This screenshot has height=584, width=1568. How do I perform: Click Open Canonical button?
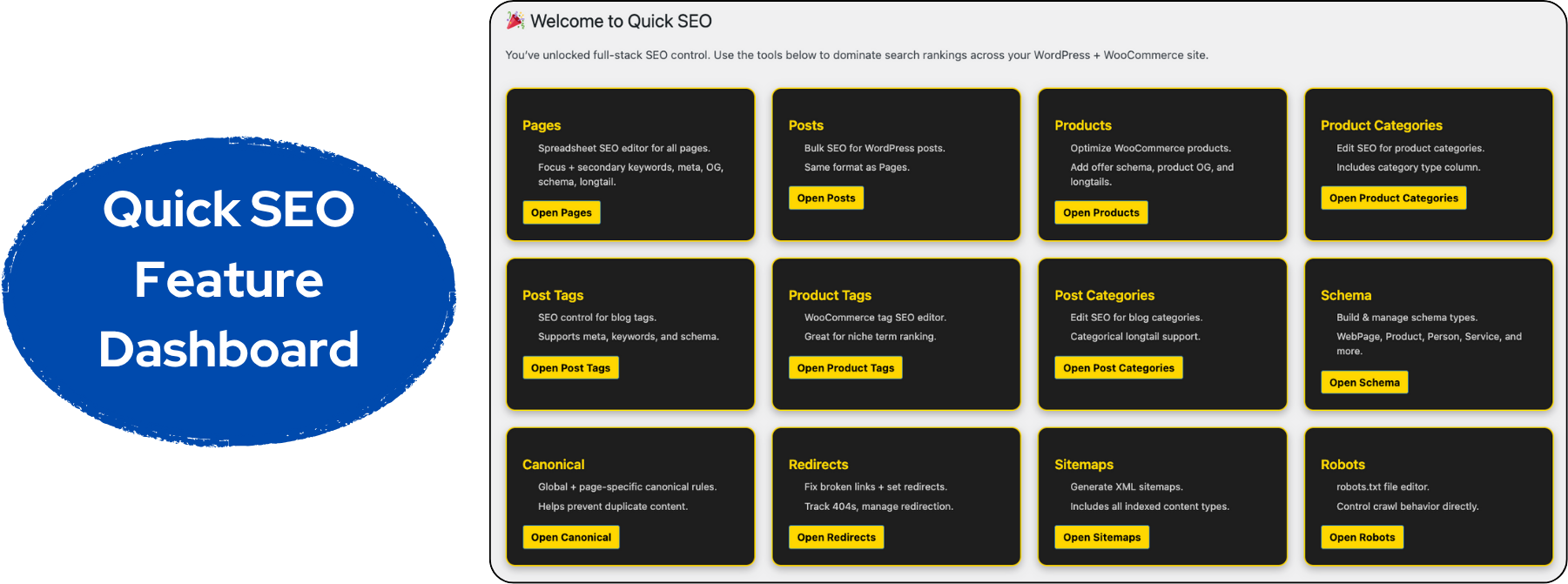[x=571, y=537]
